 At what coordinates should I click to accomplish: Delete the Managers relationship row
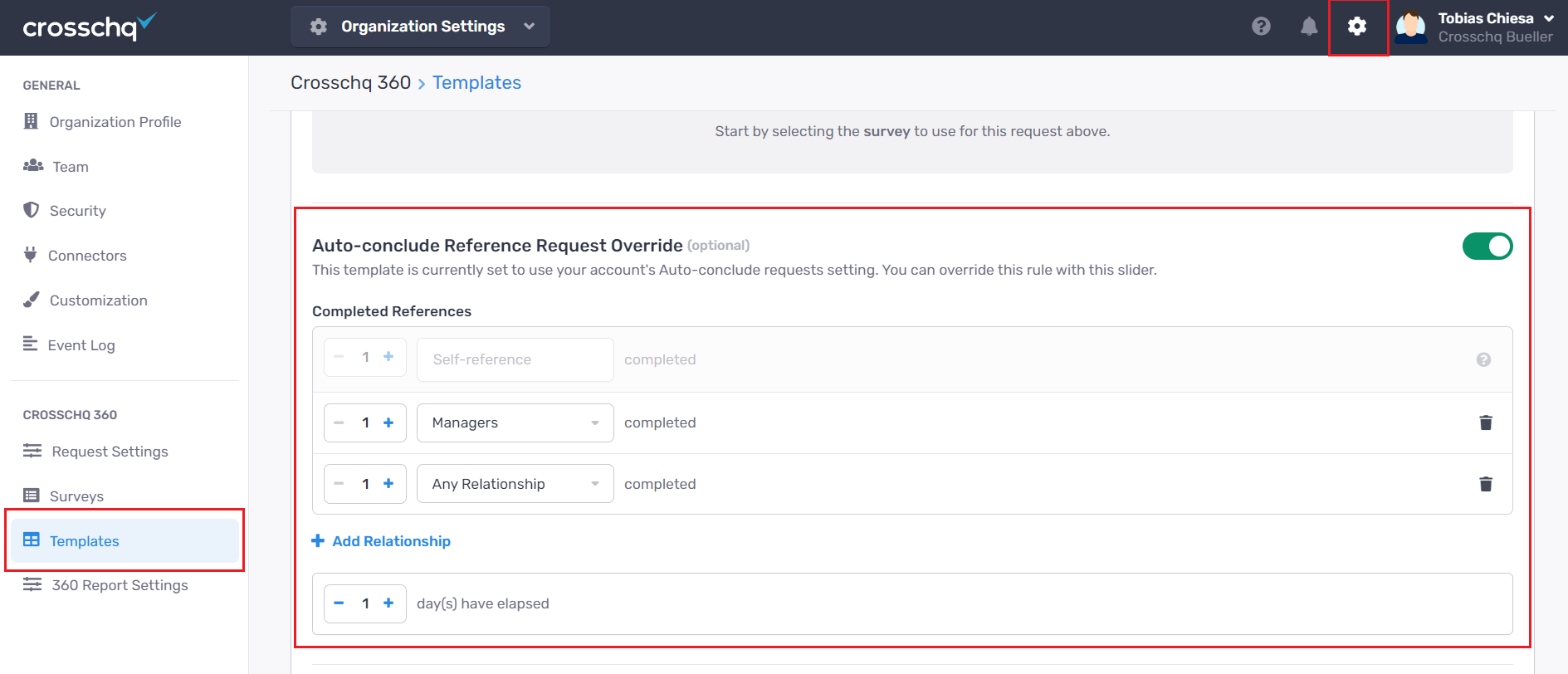coord(1486,422)
